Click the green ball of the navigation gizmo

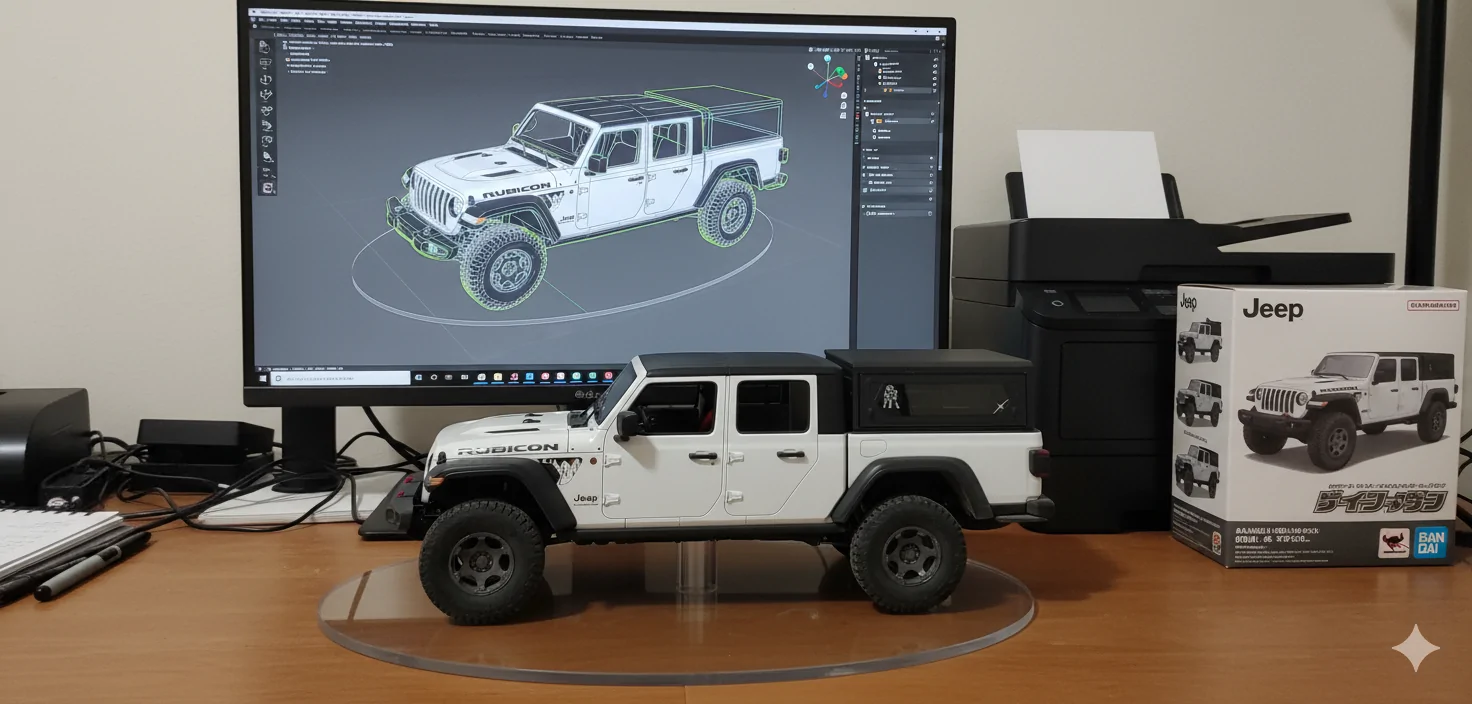[840, 71]
